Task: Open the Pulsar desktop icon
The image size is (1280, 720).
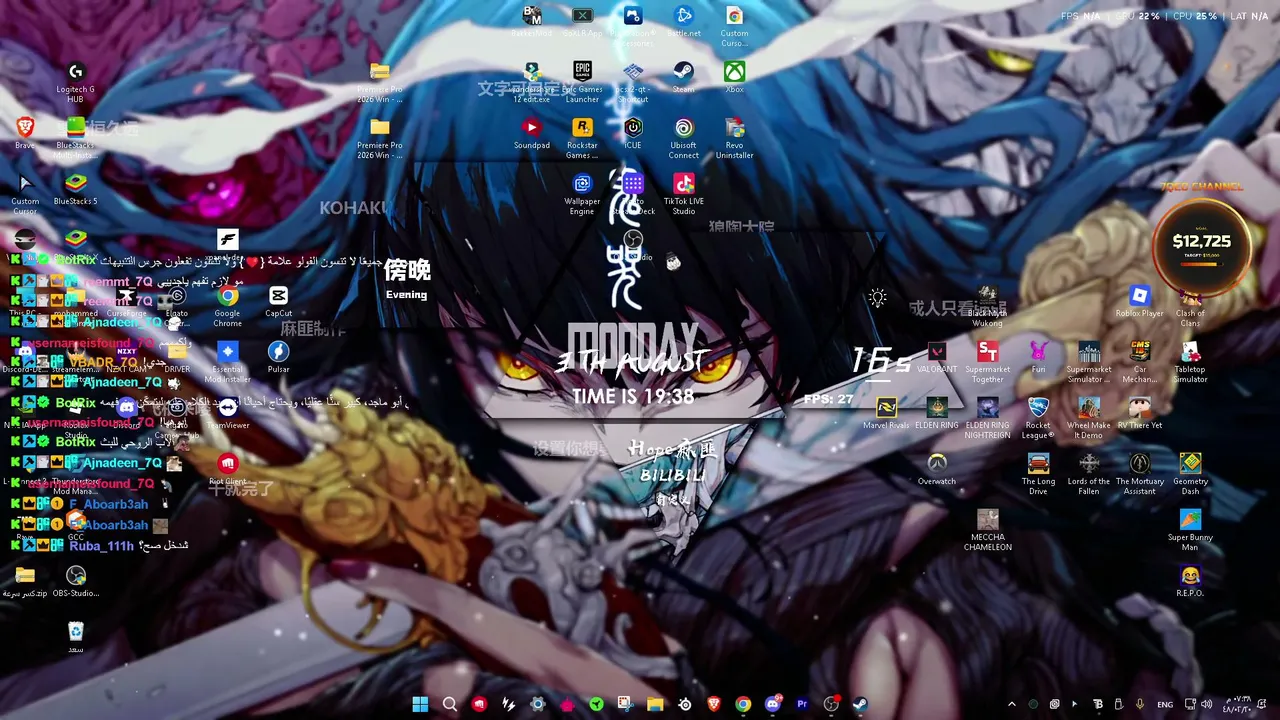Action: (278, 358)
